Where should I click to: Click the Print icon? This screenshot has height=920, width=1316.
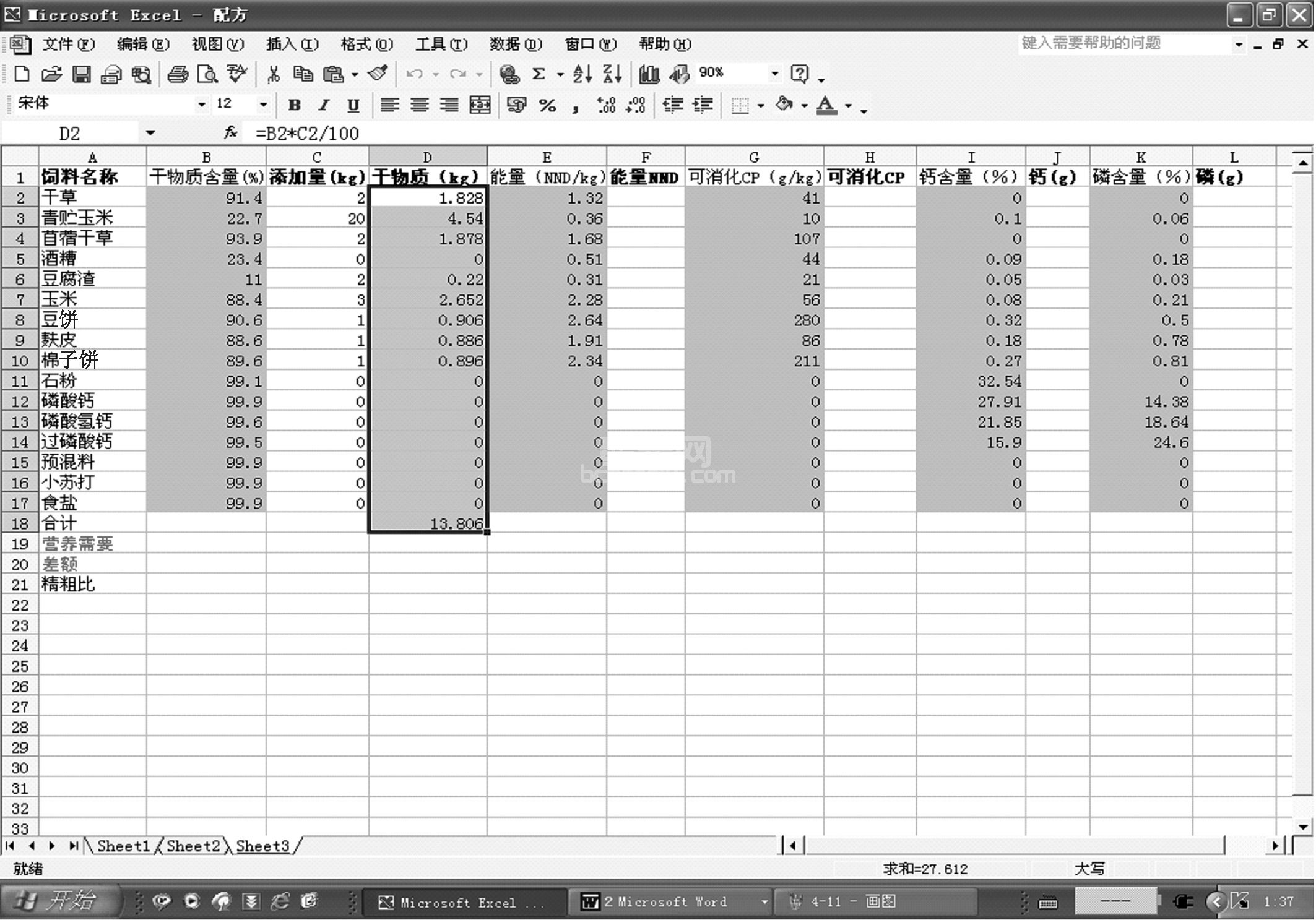(x=178, y=75)
